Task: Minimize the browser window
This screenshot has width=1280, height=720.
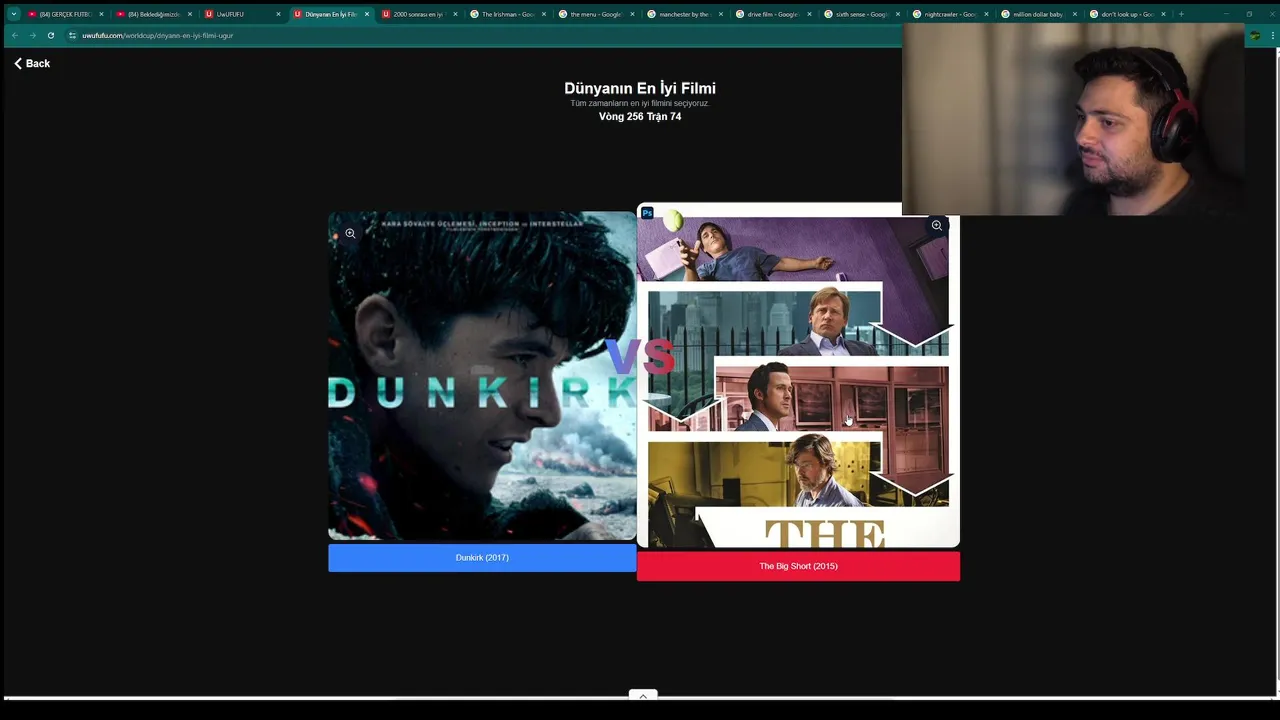Action: [x=1226, y=14]
